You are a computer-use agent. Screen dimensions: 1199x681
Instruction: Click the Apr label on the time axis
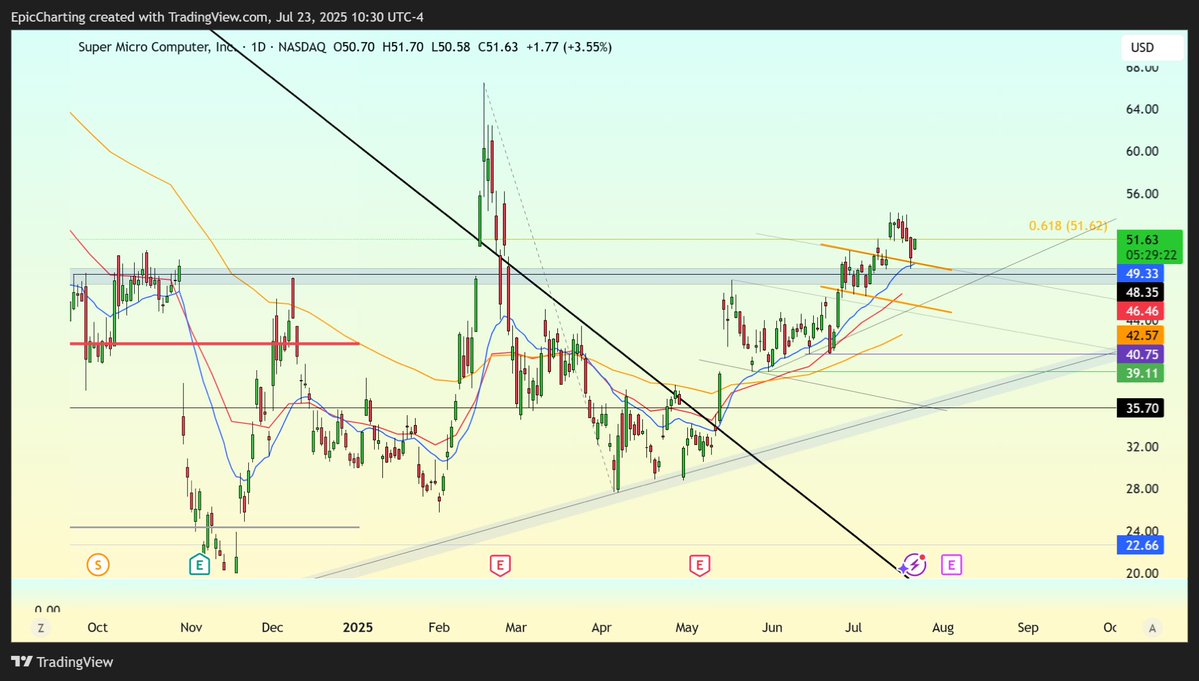coord(602,627)
